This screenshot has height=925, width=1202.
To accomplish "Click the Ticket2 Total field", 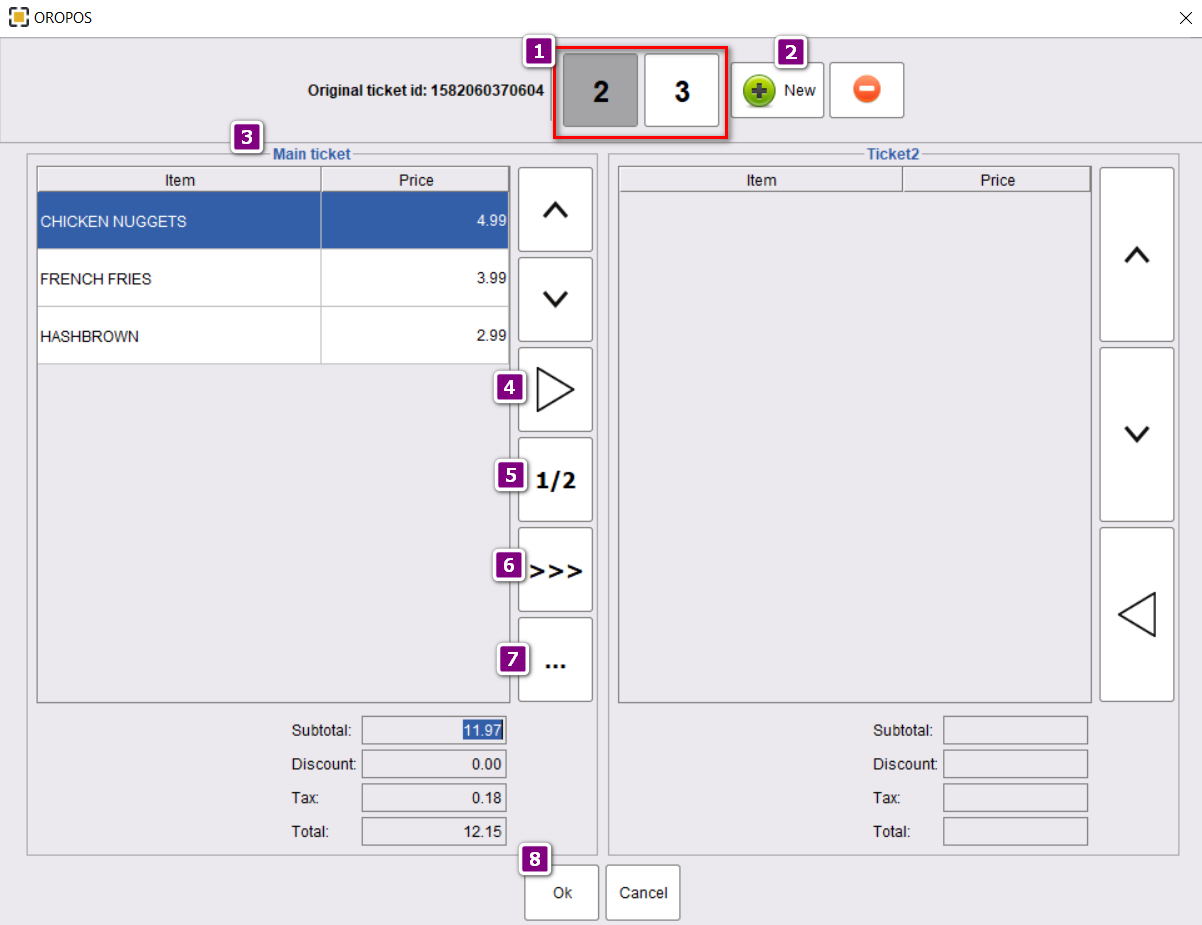I will (1015, 831).
